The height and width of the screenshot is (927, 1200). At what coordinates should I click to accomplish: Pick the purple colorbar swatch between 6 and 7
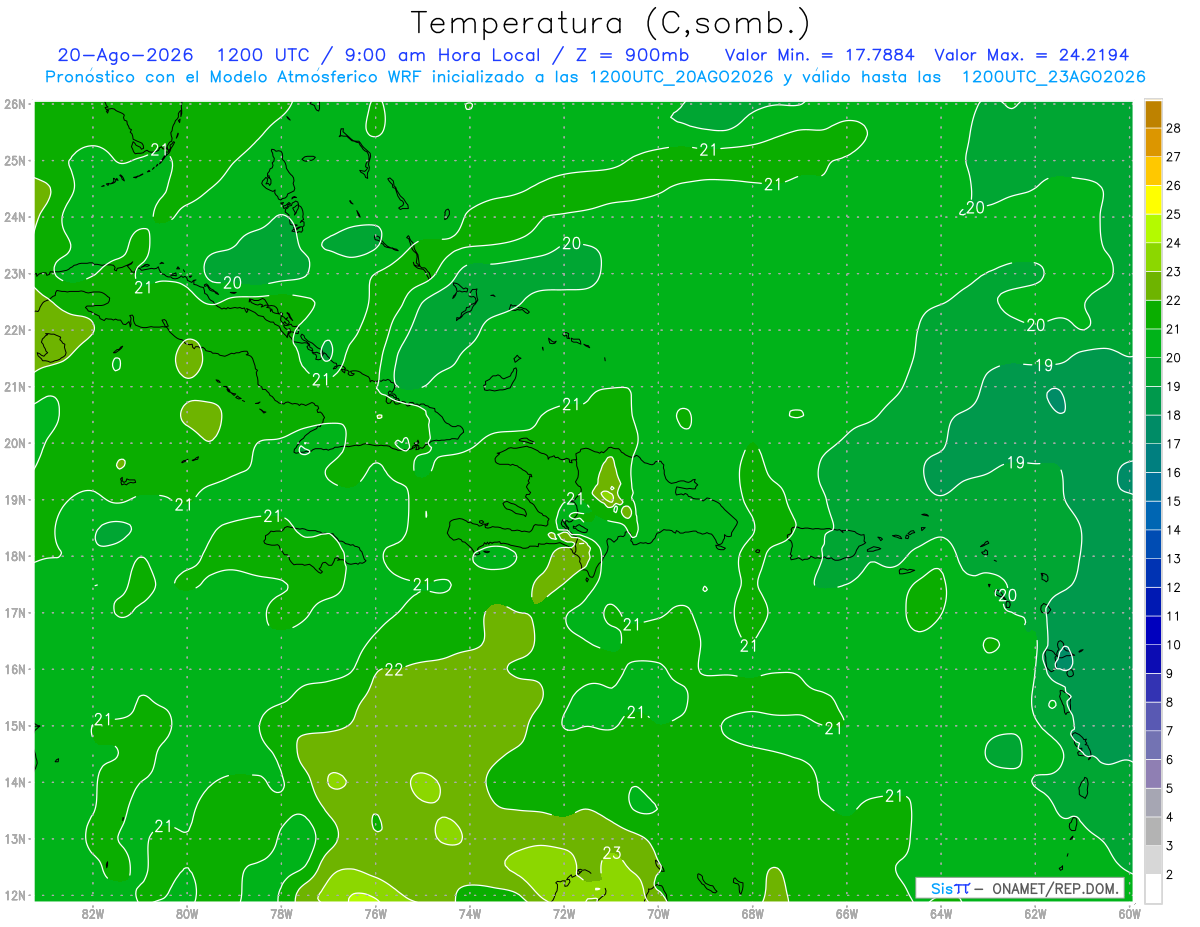pyautogui.click(x=1153, y=745)
